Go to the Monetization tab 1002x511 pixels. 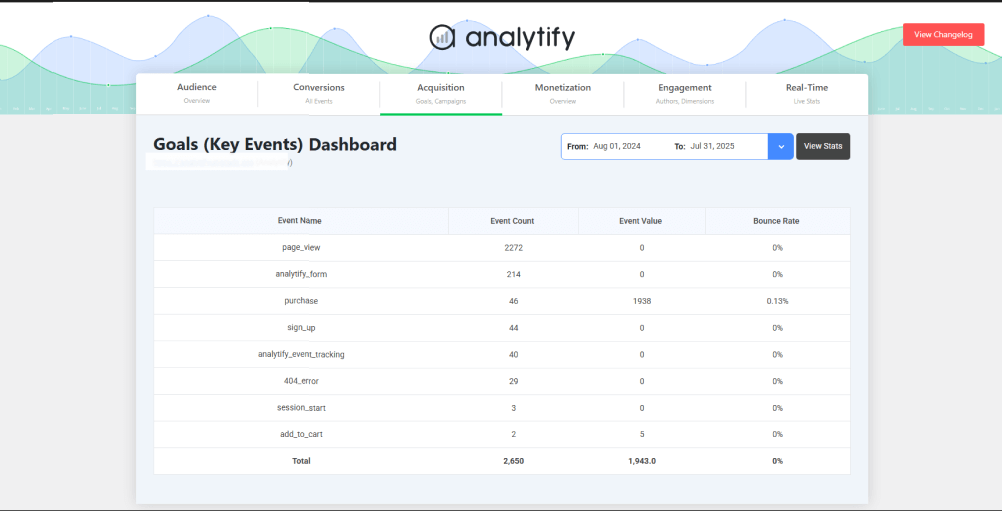point(563,93)
